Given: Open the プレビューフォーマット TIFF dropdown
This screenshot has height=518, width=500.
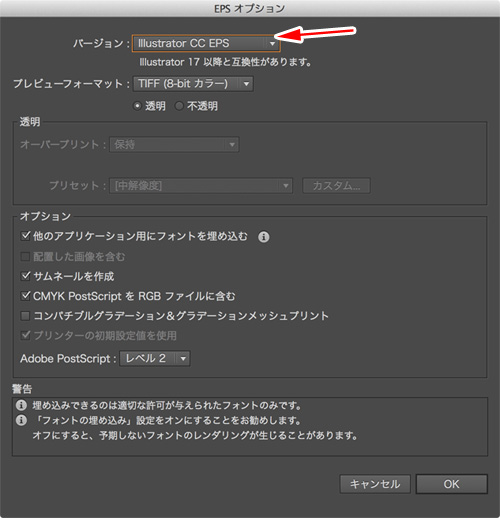Looking at the screenshot, I should [x=193, y=84].
